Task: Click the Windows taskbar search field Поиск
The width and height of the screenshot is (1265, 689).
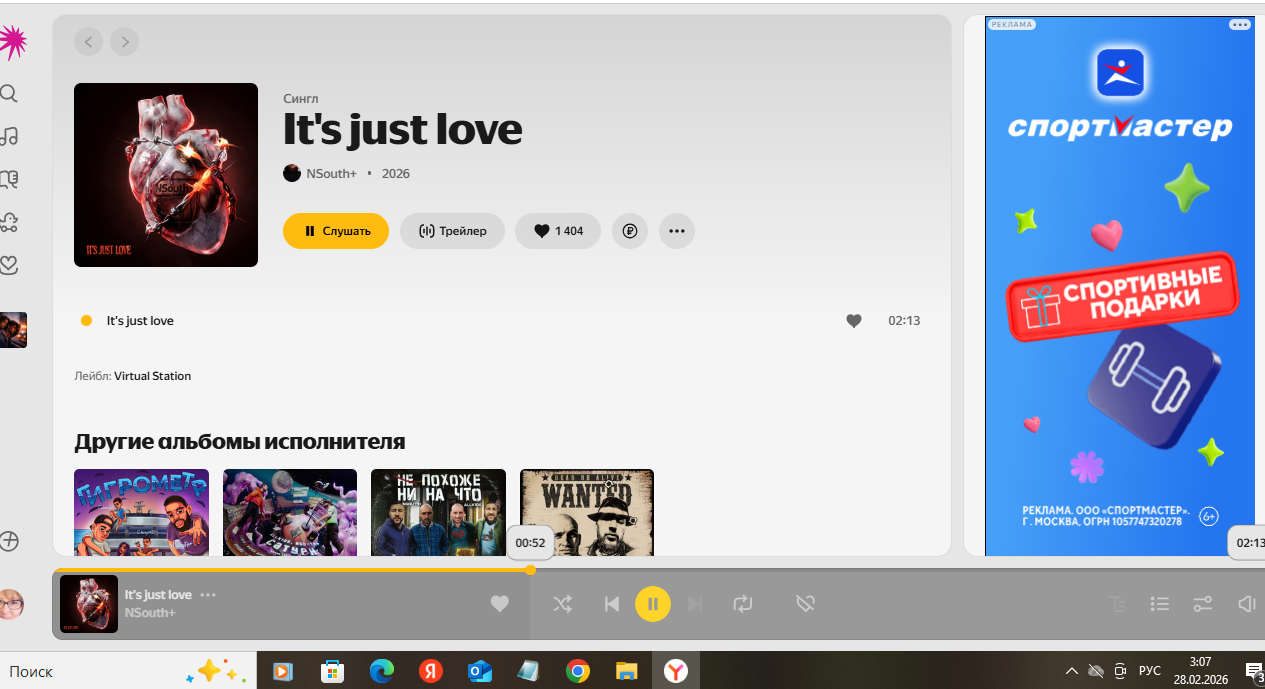Action: (x=128, y=671)
